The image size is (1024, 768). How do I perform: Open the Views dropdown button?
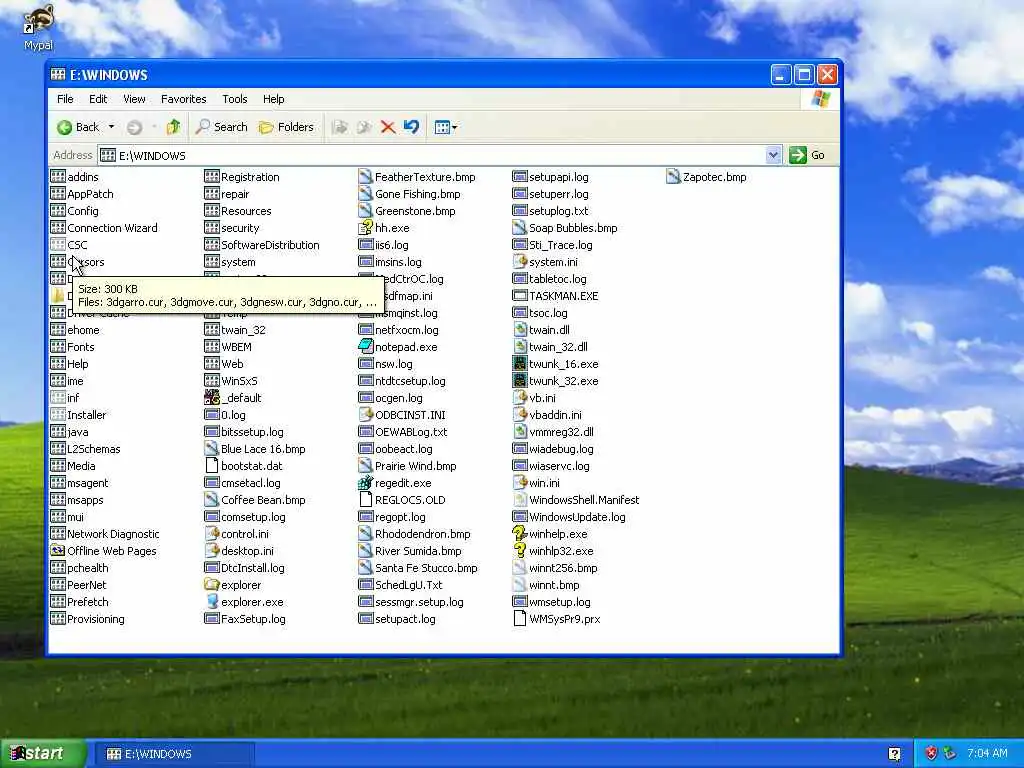445,127
